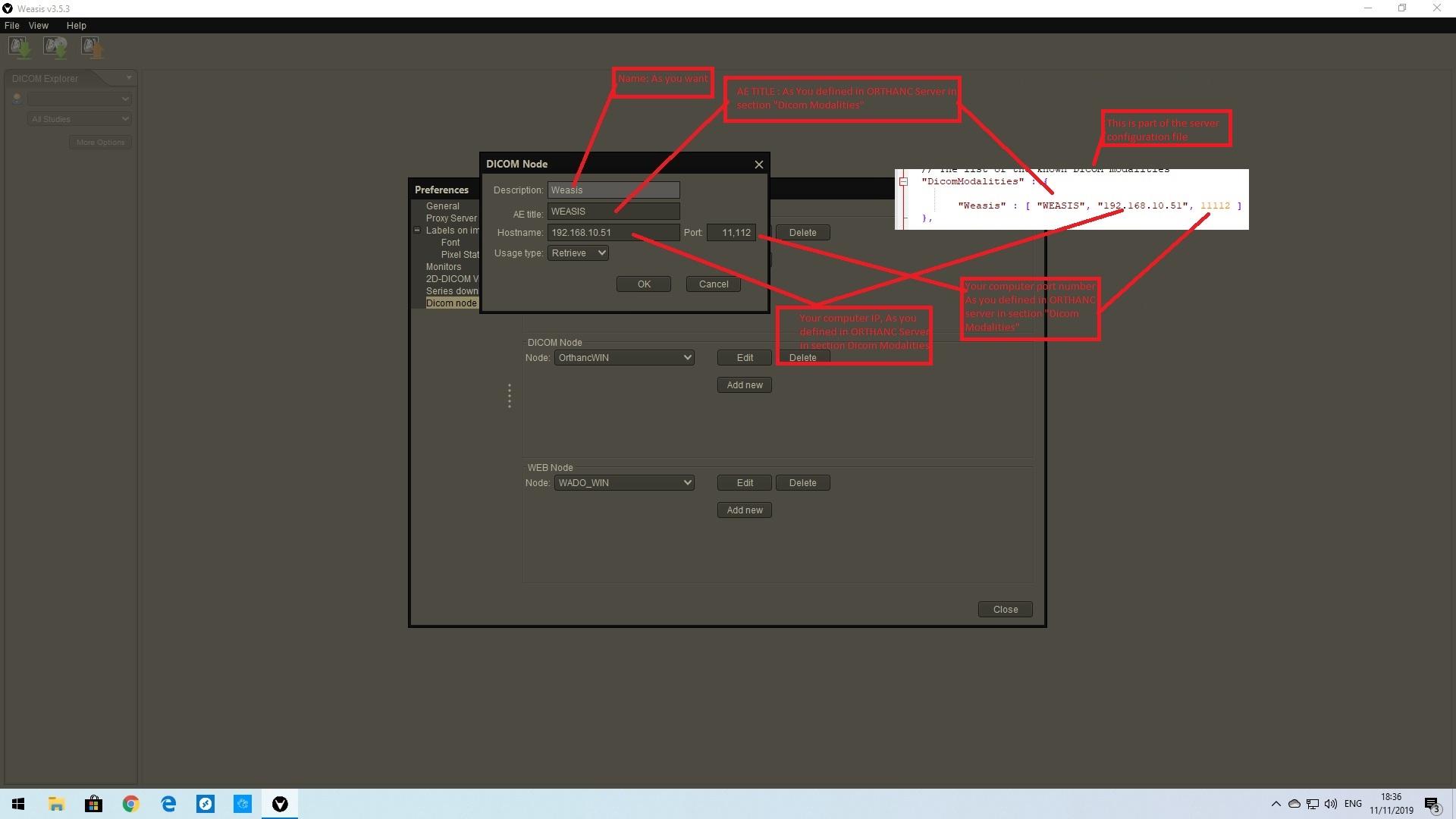Open Microsoft Store from the taskbar

[x=93, y=804]
